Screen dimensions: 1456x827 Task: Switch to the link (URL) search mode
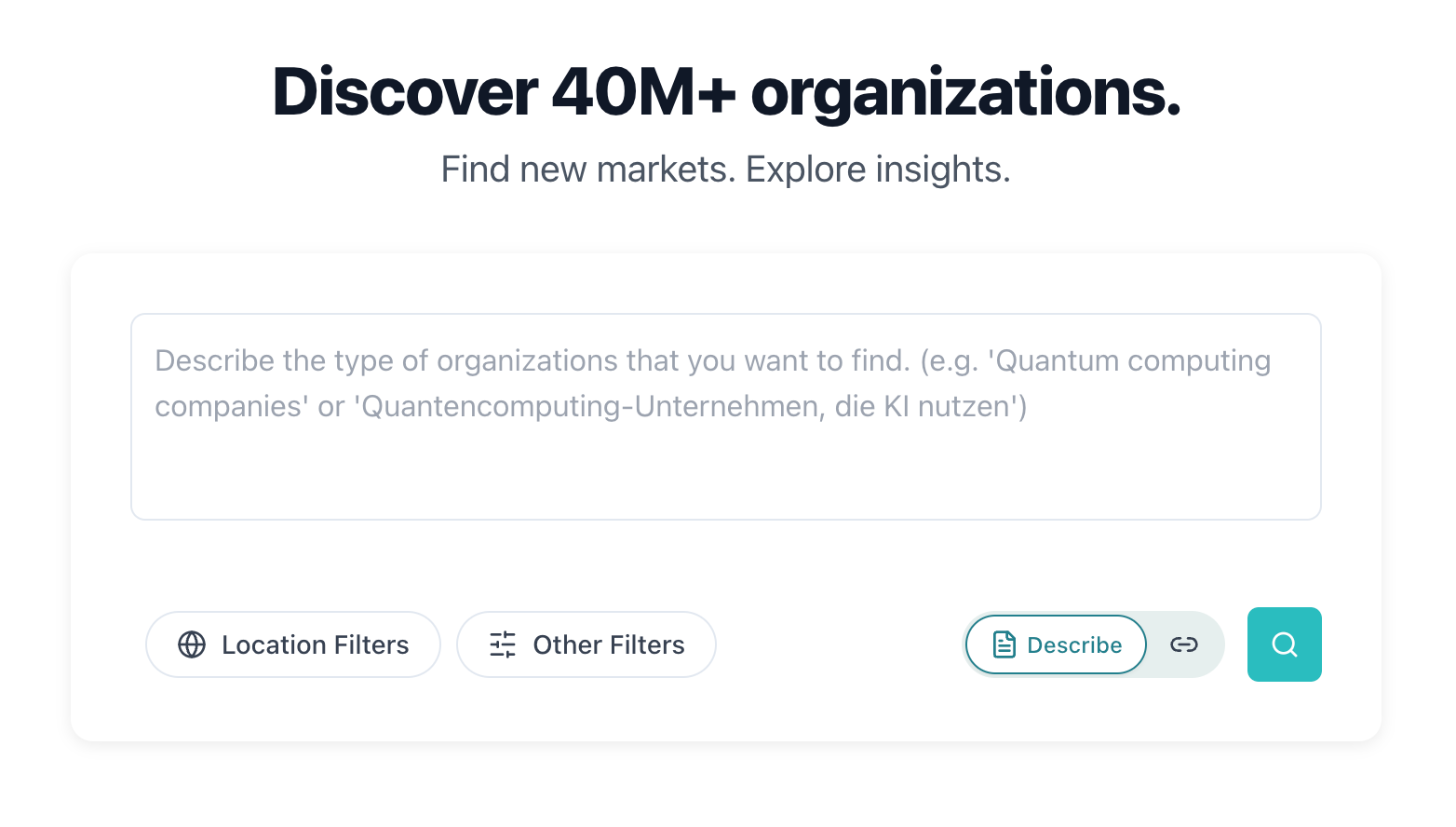1183,644
